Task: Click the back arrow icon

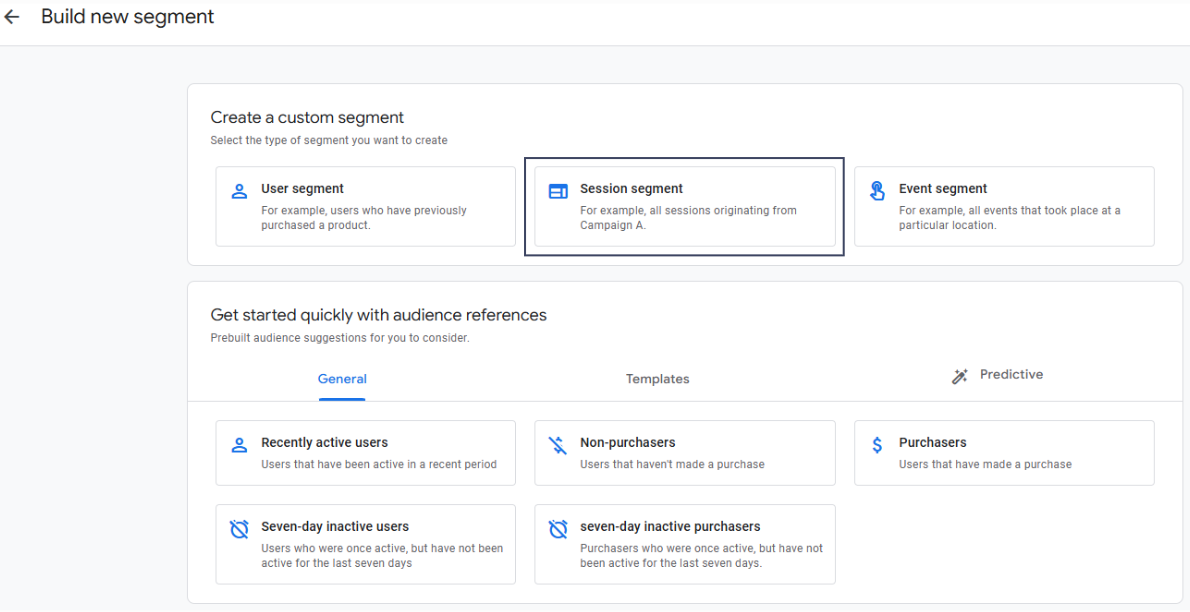Action: pyautogui.click(x=12, y=18)
